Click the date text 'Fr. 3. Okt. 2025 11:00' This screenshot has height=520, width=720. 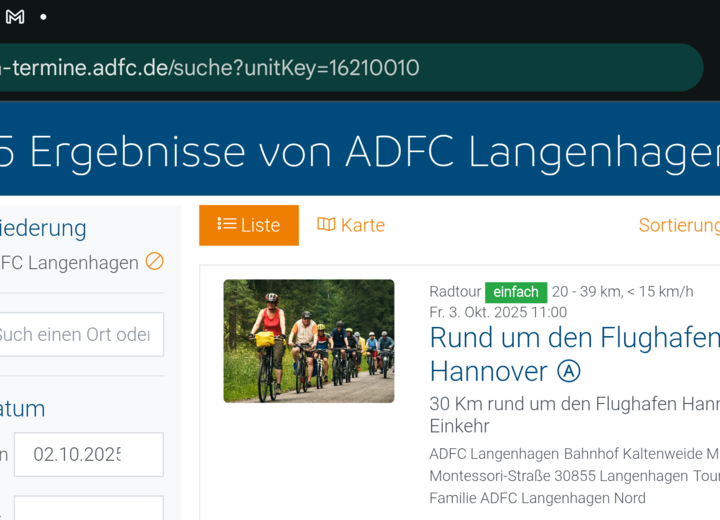[498, 312]
